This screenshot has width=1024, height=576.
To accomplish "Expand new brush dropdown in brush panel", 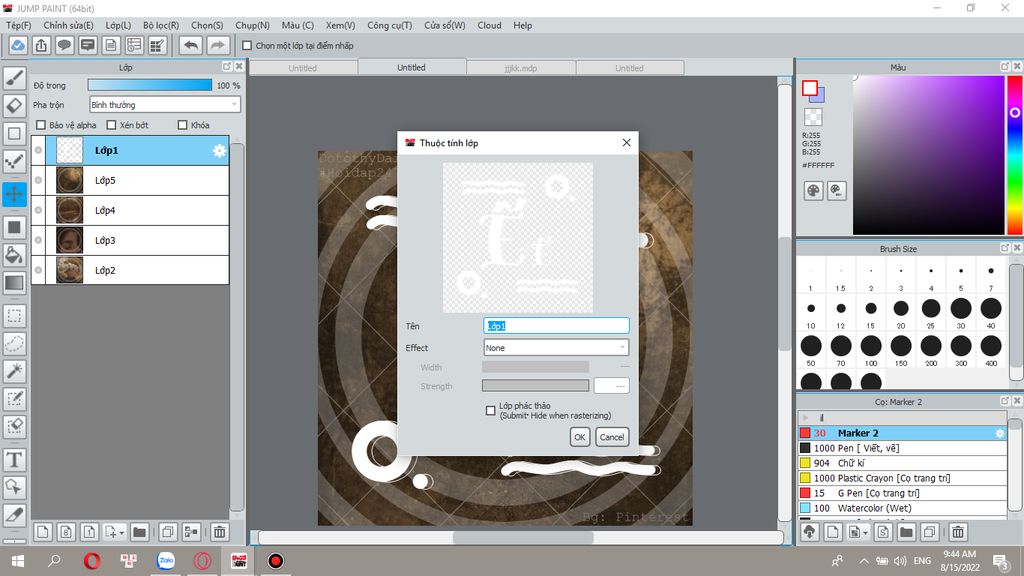I will 865,533.
